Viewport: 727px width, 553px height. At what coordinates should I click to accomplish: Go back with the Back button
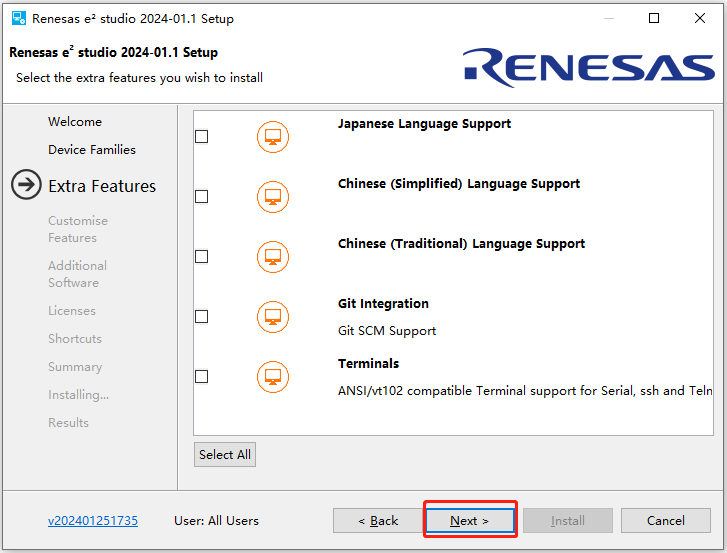click(x=378, y=521)
